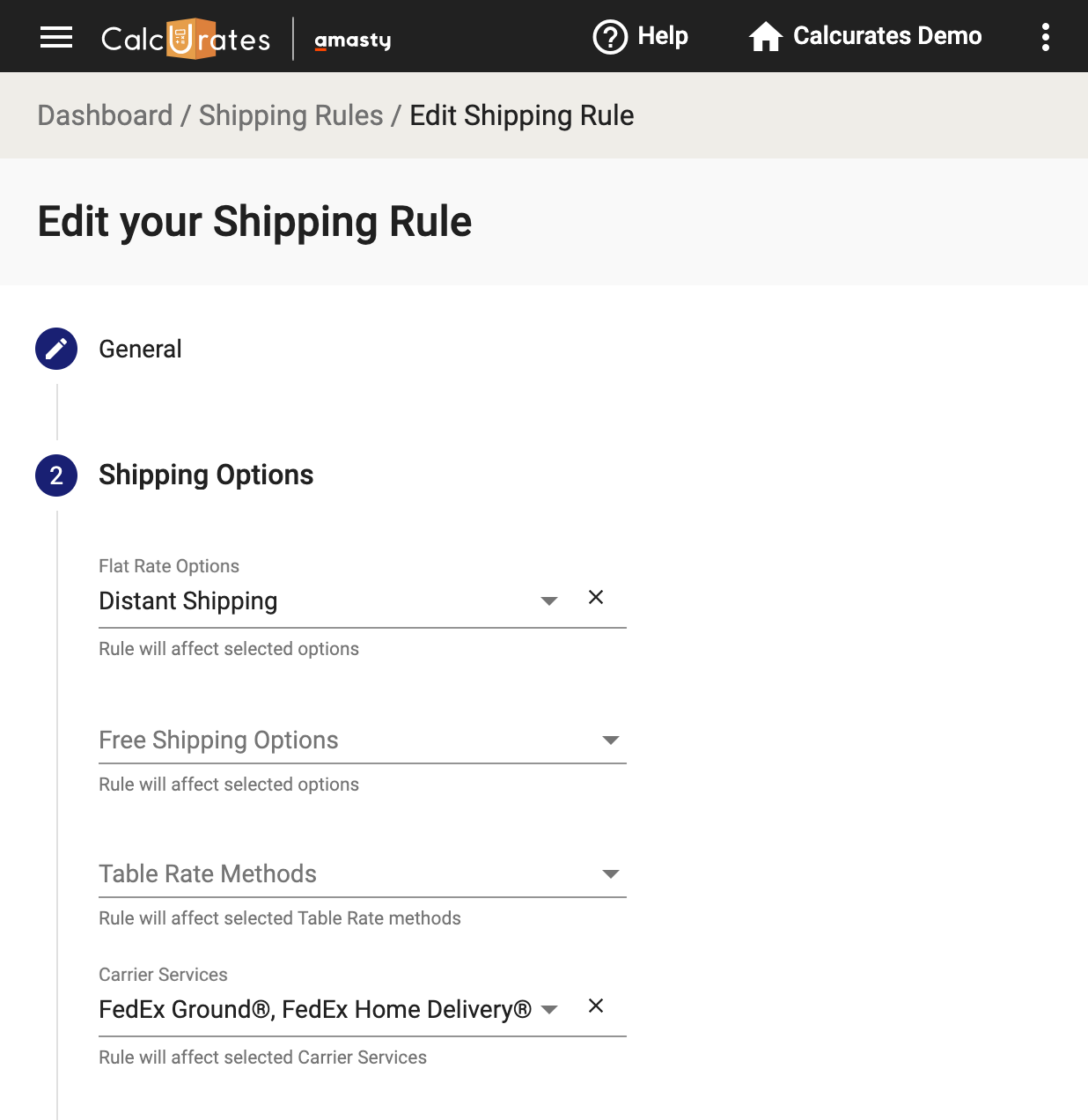The height and width of the screenshot is (1120, 1088).
Task: Select the Shipping Options step heading
Action: click(206, 475)
